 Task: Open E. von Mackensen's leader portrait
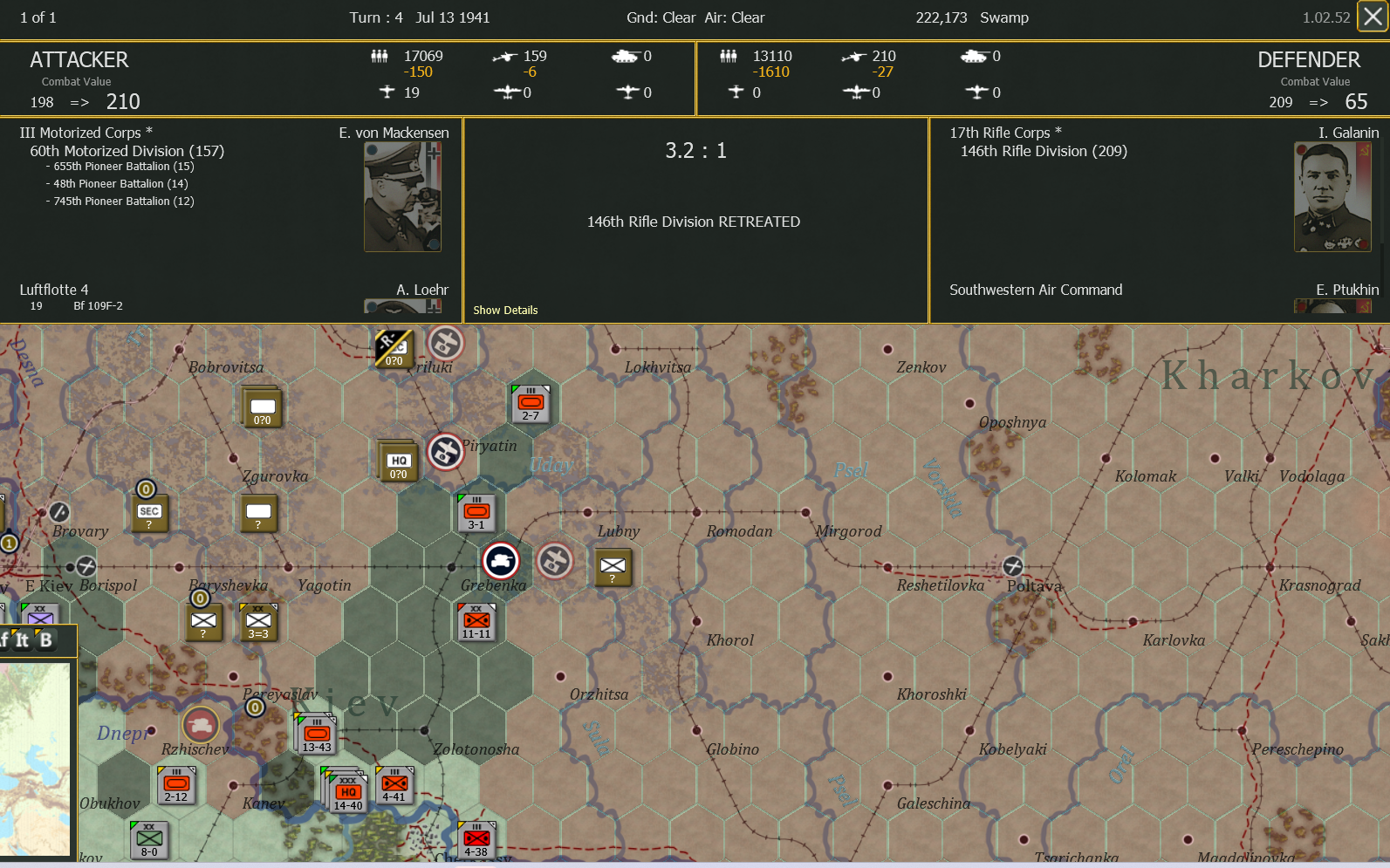[402, 197]
